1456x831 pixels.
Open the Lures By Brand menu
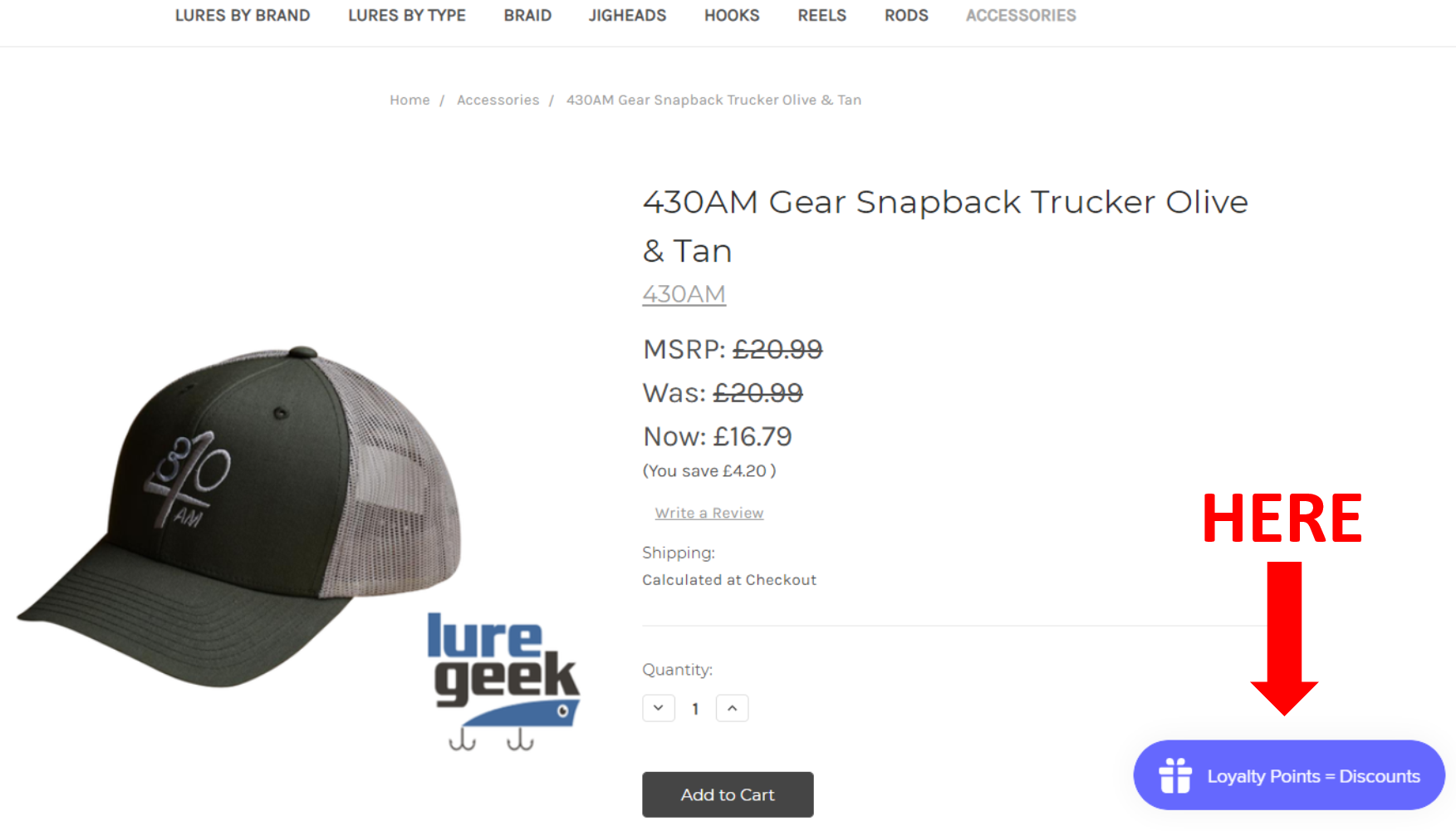point(243,16)
